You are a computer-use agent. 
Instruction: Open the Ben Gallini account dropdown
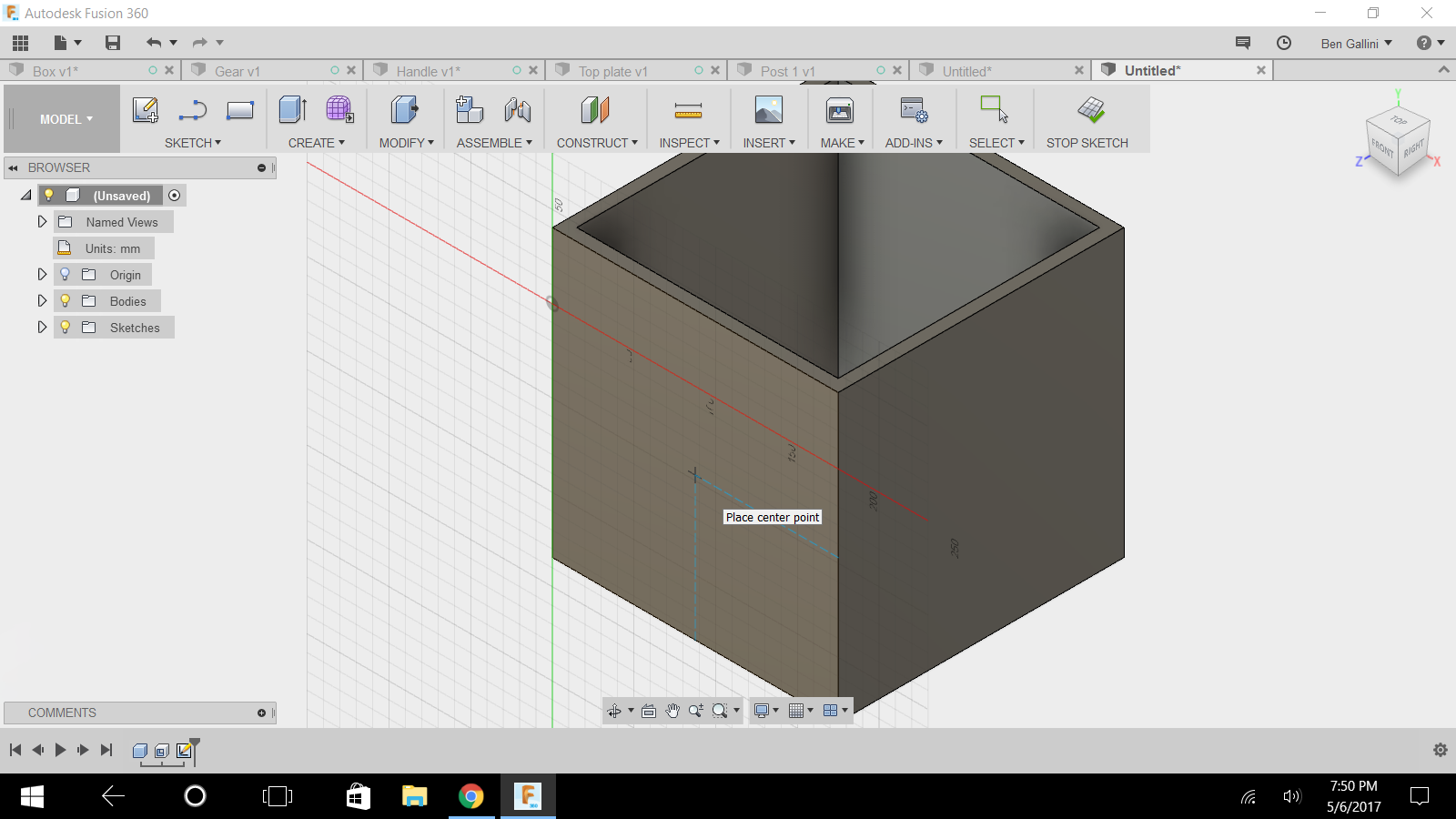pos(1356,43)
